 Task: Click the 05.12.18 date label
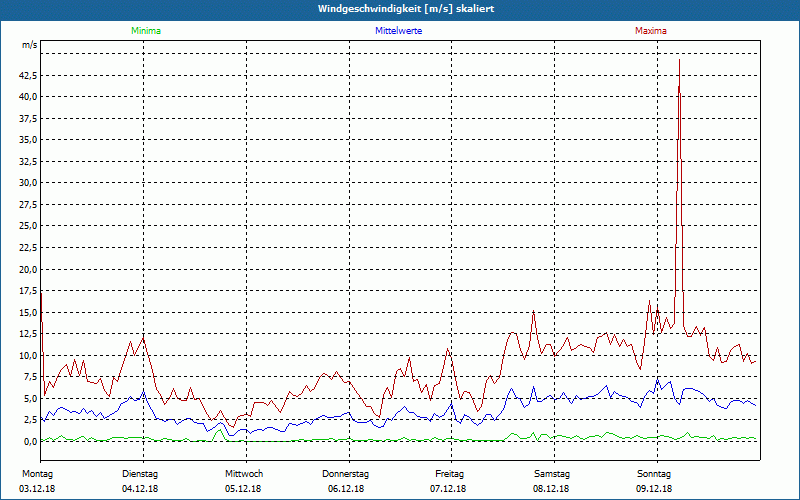(243, 489)
